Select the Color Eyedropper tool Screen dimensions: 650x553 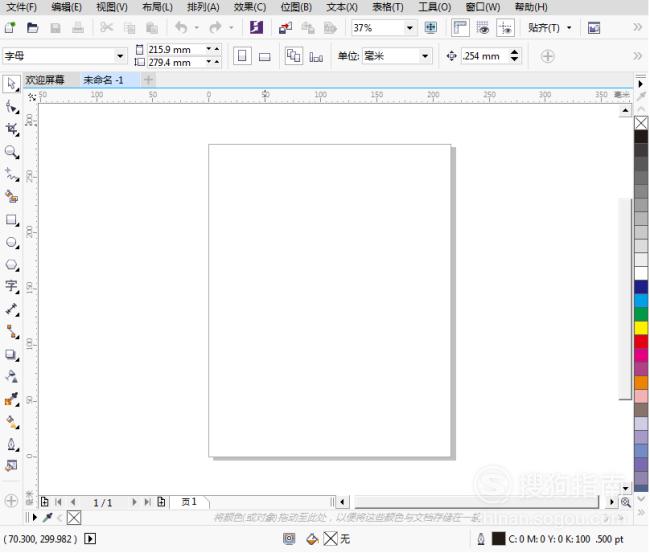tap(12, 400)
